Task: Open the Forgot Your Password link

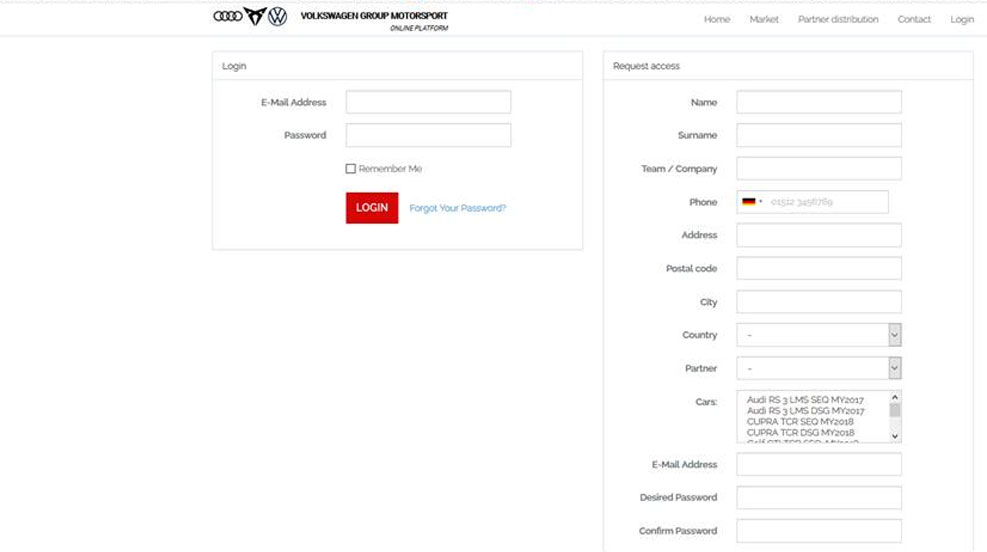Action: tap(458, 208)
